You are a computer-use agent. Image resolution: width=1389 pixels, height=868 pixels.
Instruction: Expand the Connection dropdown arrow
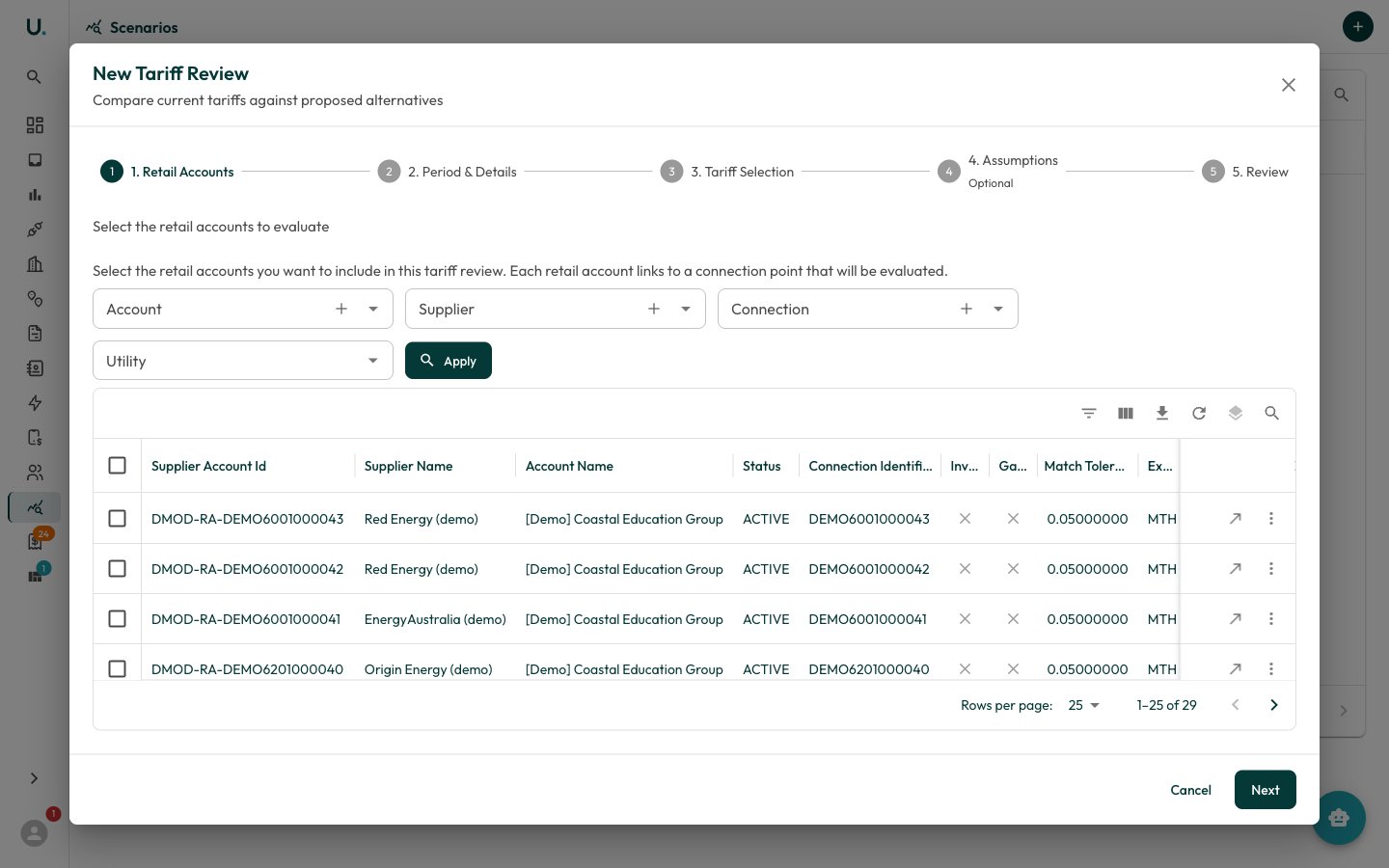(998, 309)
